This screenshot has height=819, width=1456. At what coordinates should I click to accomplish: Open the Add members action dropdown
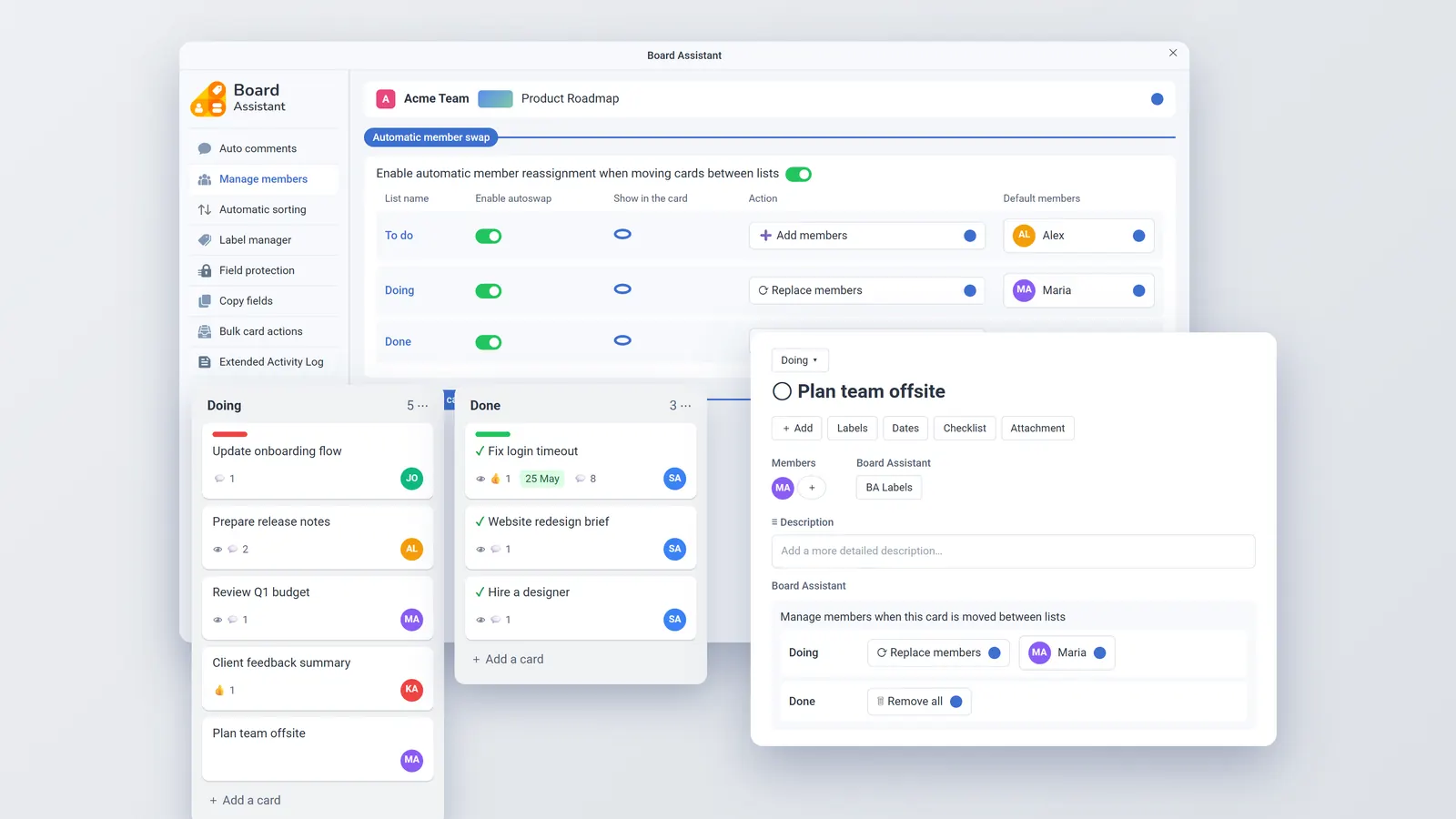point(867,236)
